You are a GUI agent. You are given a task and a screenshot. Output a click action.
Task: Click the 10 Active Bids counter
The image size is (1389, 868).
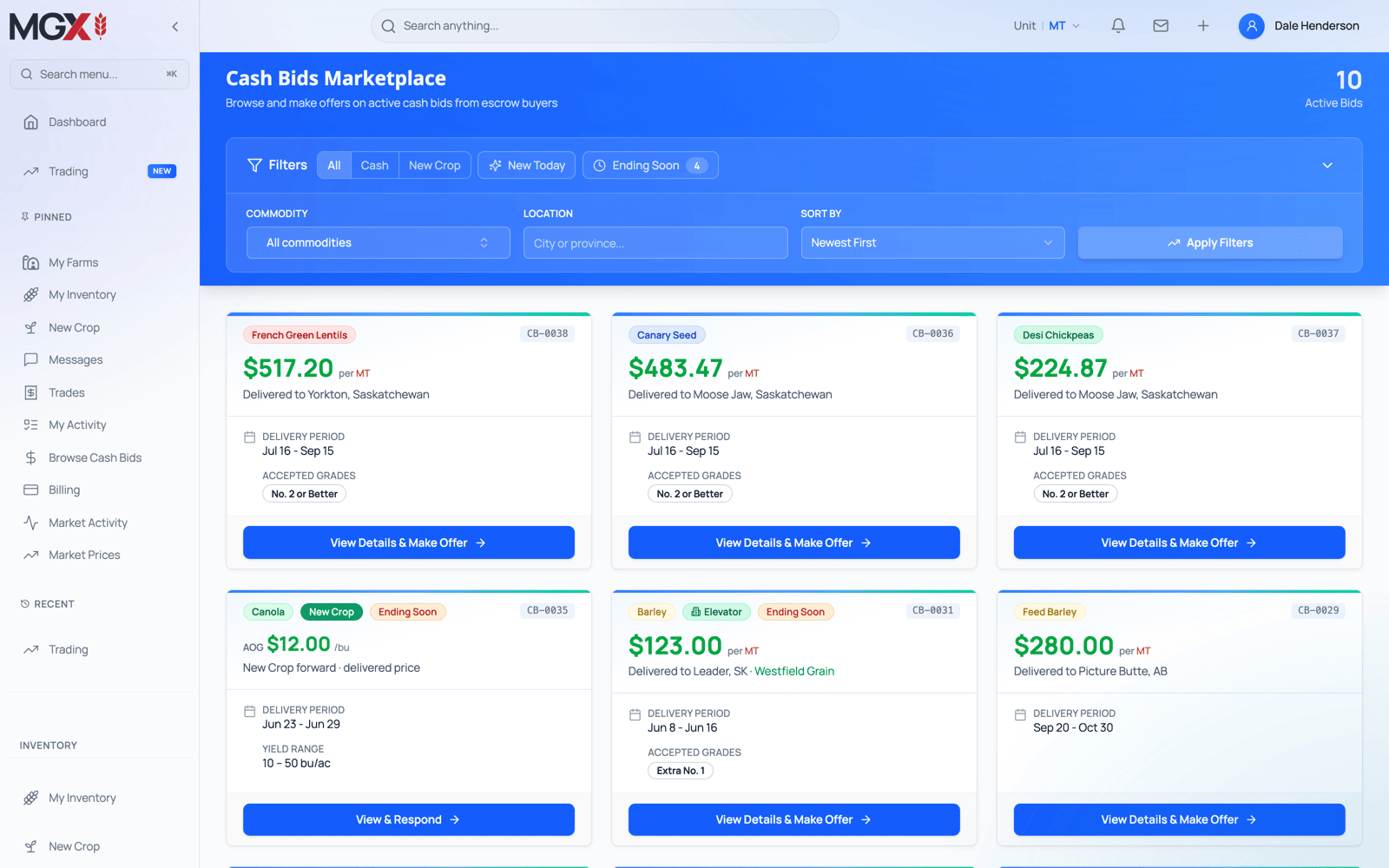point(1333,89)
